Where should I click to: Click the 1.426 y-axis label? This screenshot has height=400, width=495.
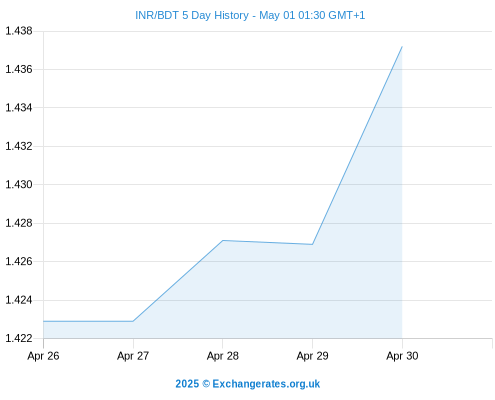click(x=19, y=261)
